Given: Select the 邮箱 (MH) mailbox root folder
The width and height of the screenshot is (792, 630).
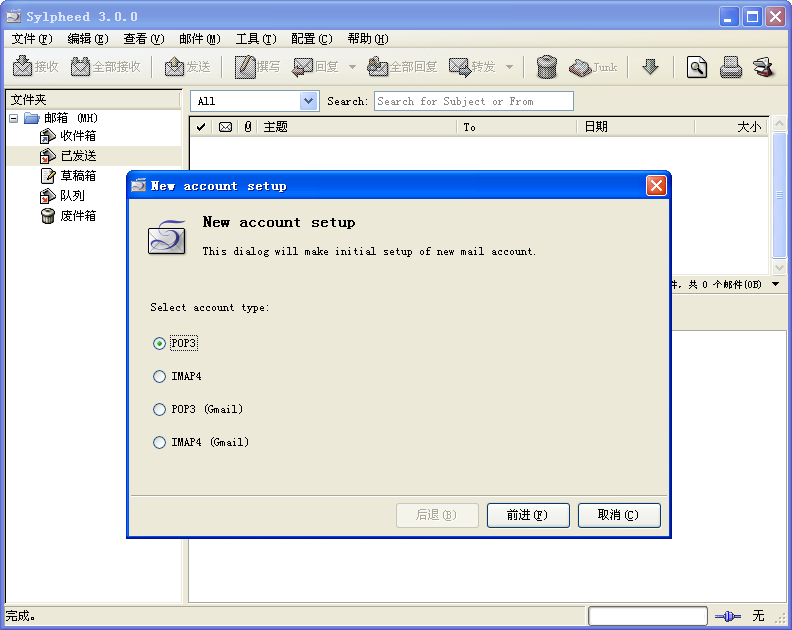Looking at the screenshot, I should (70, 118).
